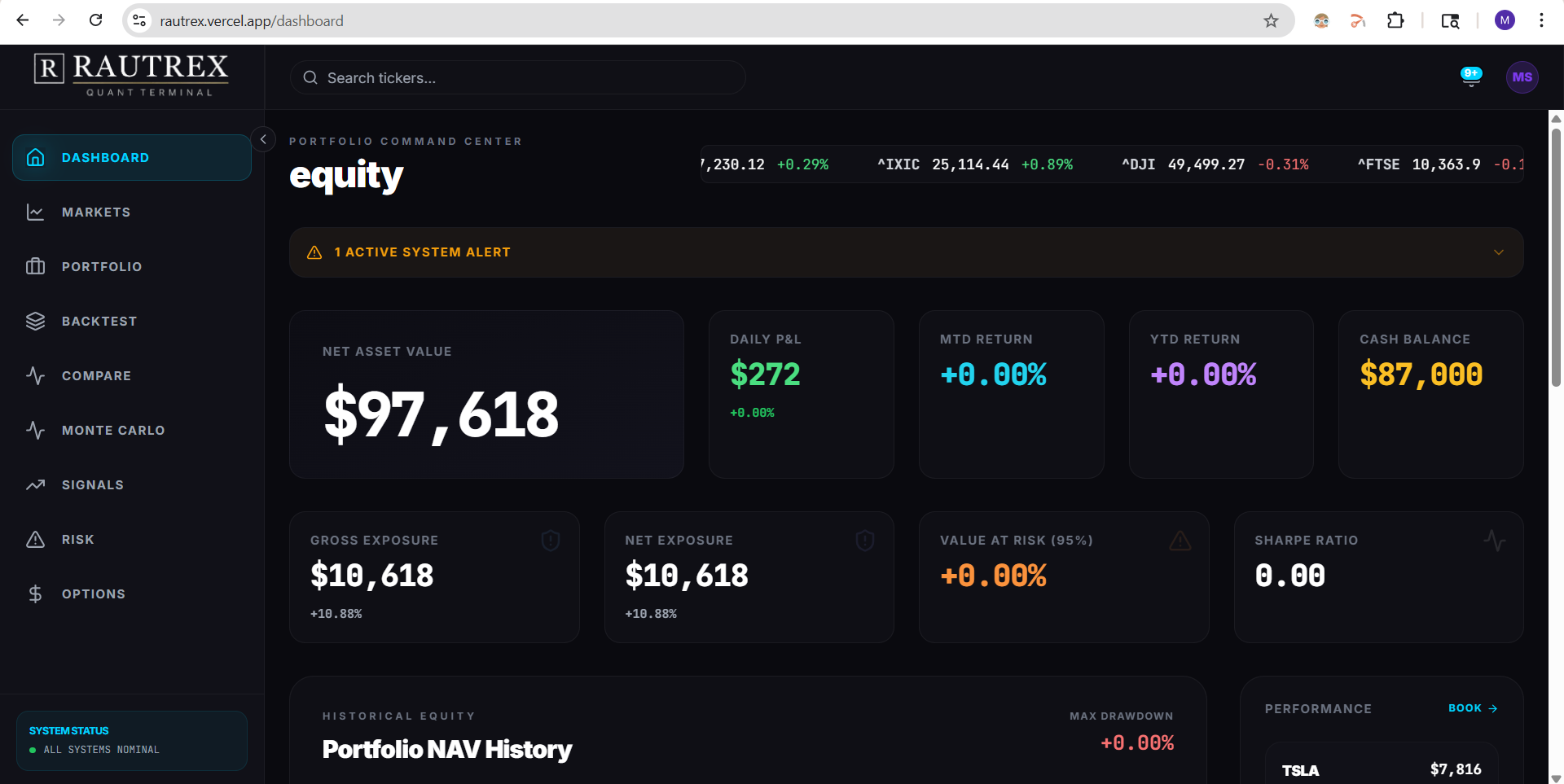Reload the page with the browser refresh icon
The width and height of the screenshot is (1564, 784).
95,20
